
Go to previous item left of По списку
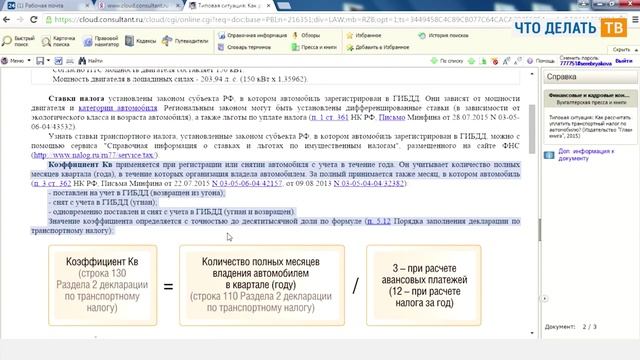(x=434, y=61)
